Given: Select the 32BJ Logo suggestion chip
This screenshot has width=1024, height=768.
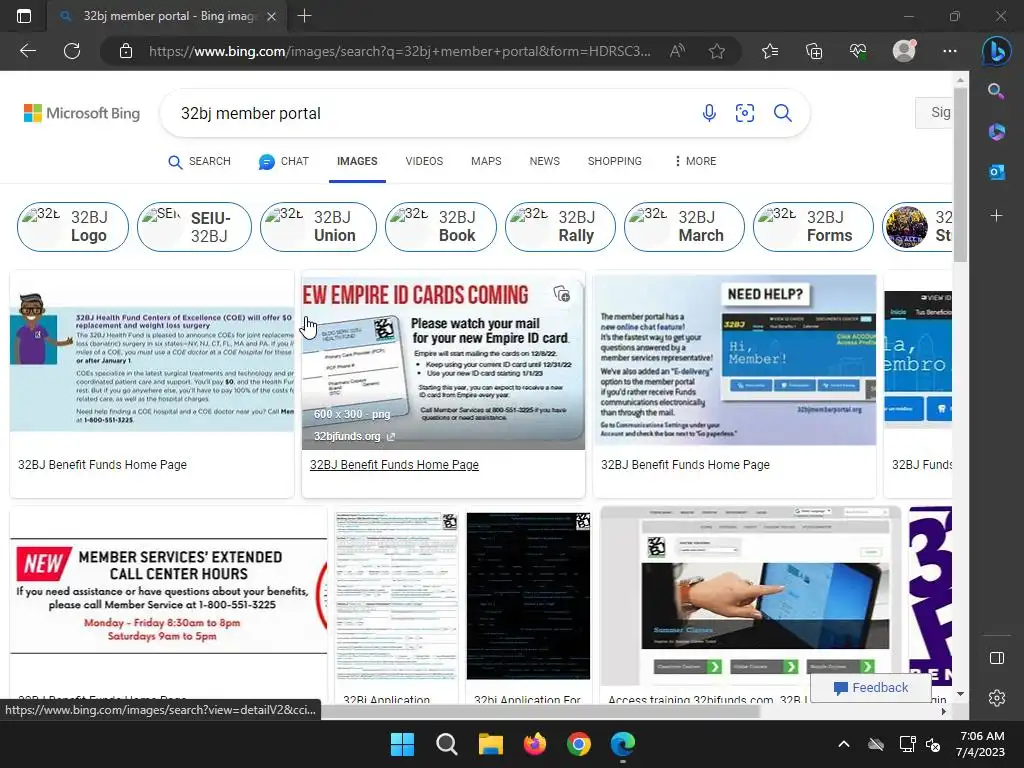Looking at the screenshot, I should 72,227.
